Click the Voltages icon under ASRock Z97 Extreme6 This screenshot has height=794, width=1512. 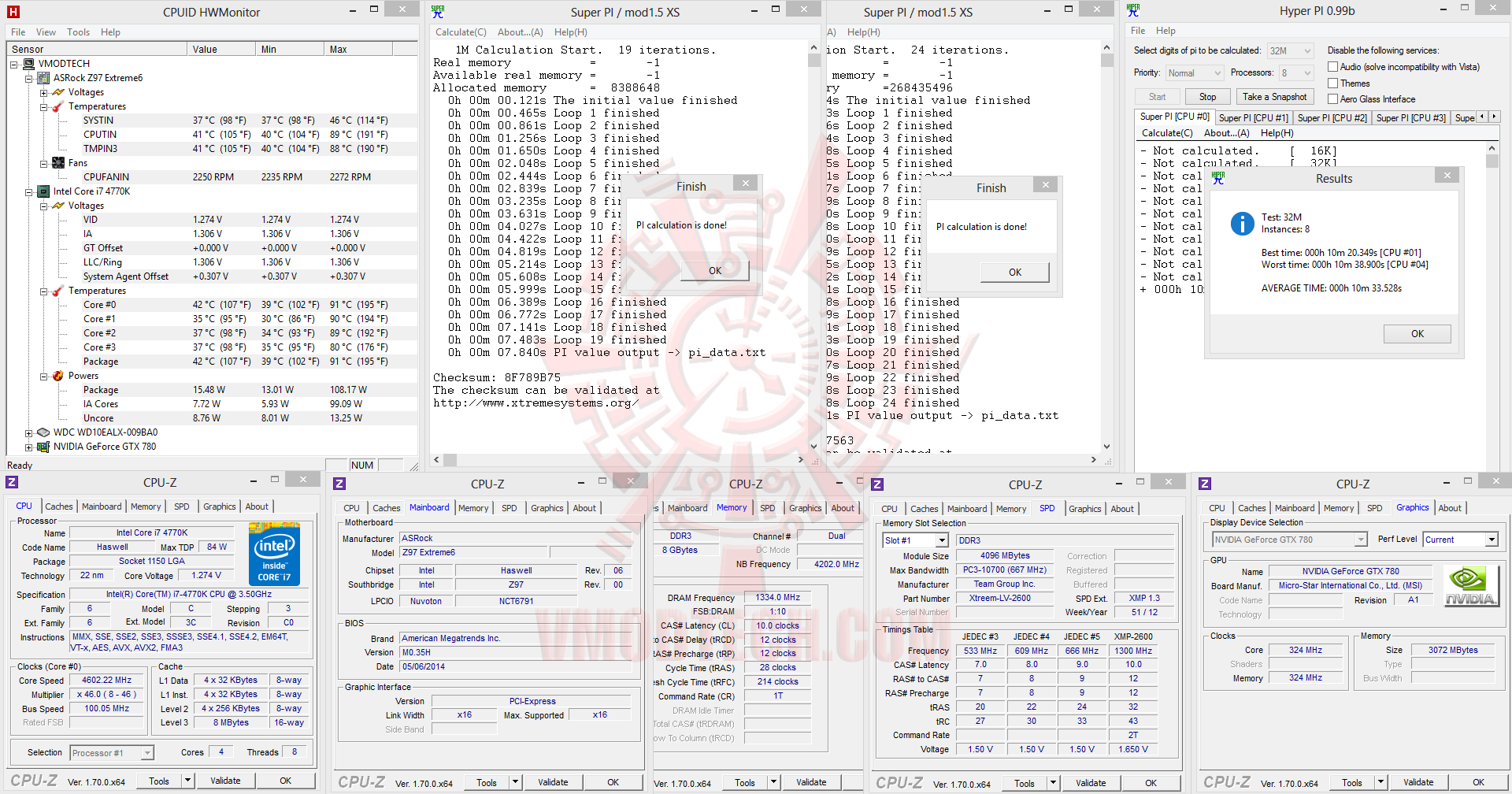coord(58,92)
